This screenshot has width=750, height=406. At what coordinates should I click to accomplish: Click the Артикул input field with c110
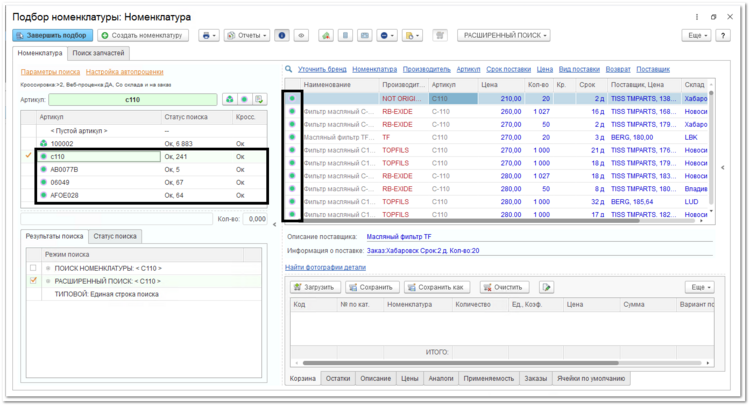(x=132, y=99)
